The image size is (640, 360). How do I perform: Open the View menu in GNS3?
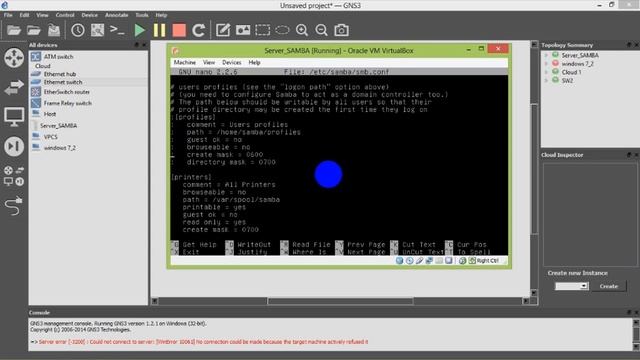pyautogui.click(x=42, y=15)
